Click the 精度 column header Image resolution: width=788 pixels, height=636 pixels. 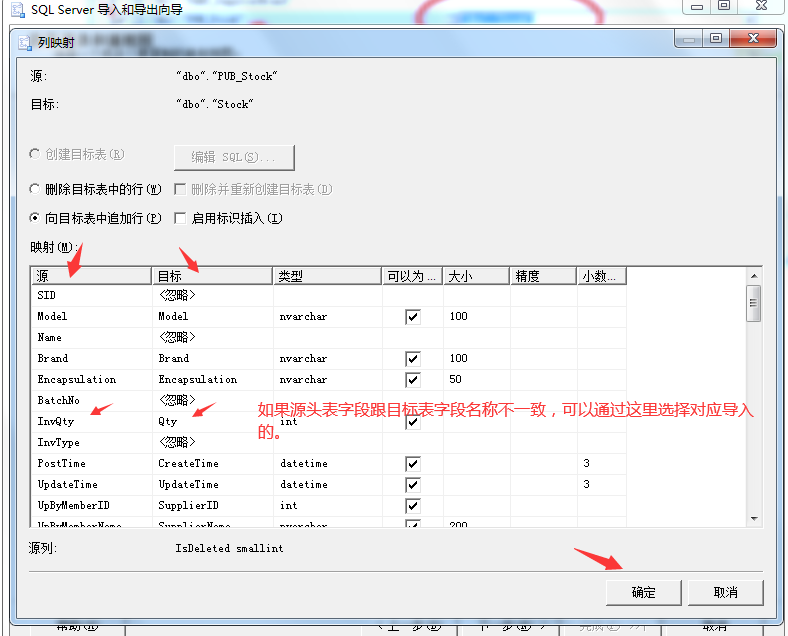pos(543,276)
